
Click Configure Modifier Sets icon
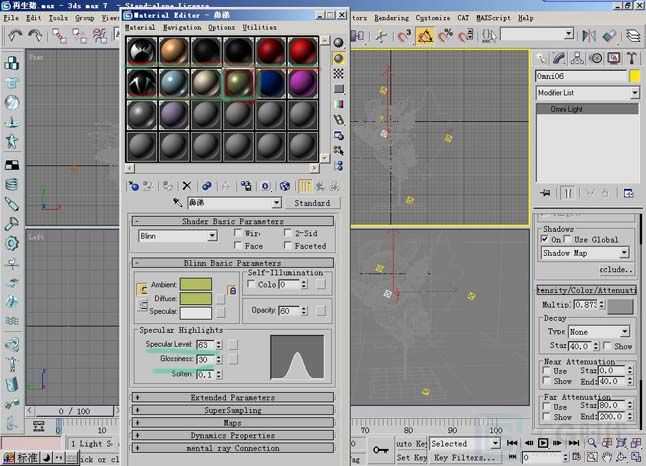point(628,193)
